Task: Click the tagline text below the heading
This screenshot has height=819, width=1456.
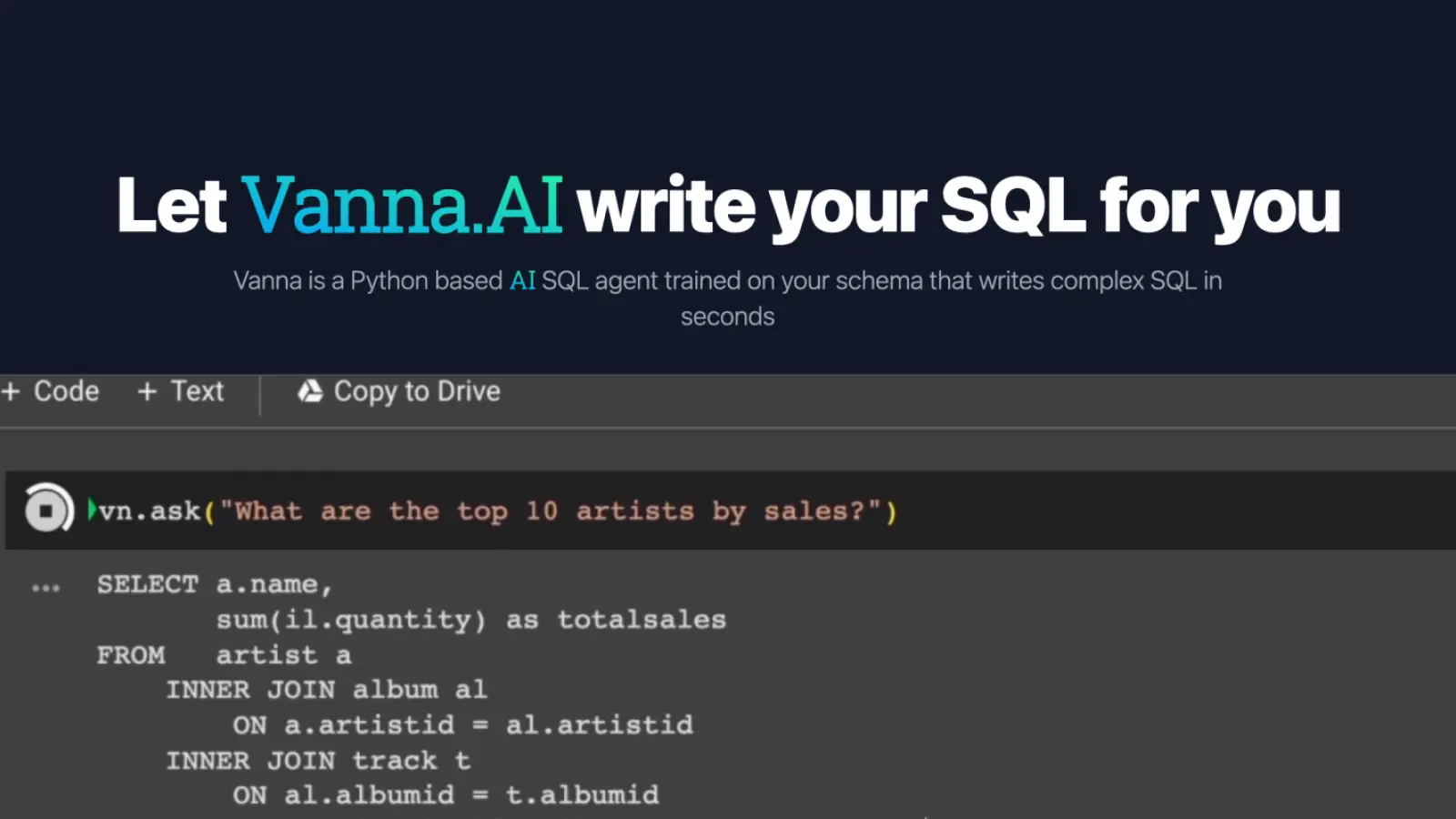Action: coord(728,298)
